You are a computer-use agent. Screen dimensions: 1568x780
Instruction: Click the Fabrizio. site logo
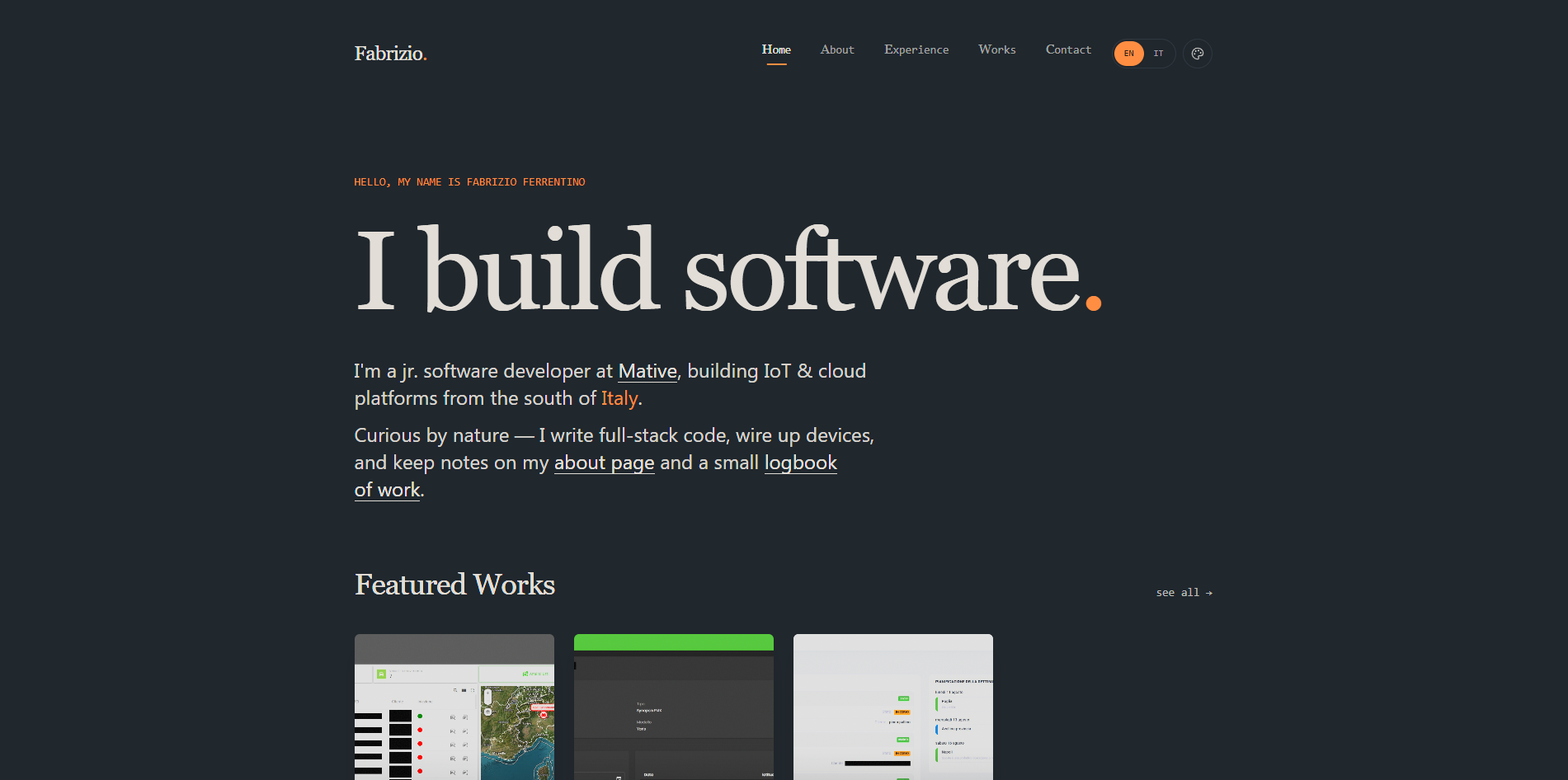[390, 54]
